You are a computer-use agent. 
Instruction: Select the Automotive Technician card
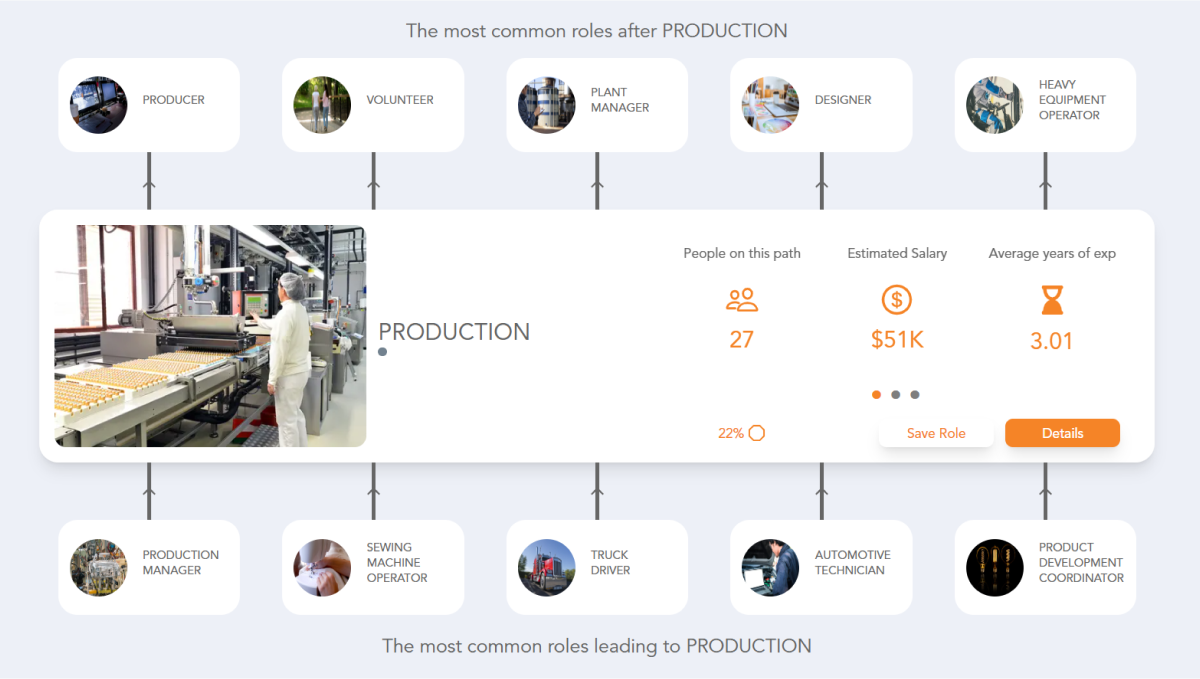820,567
